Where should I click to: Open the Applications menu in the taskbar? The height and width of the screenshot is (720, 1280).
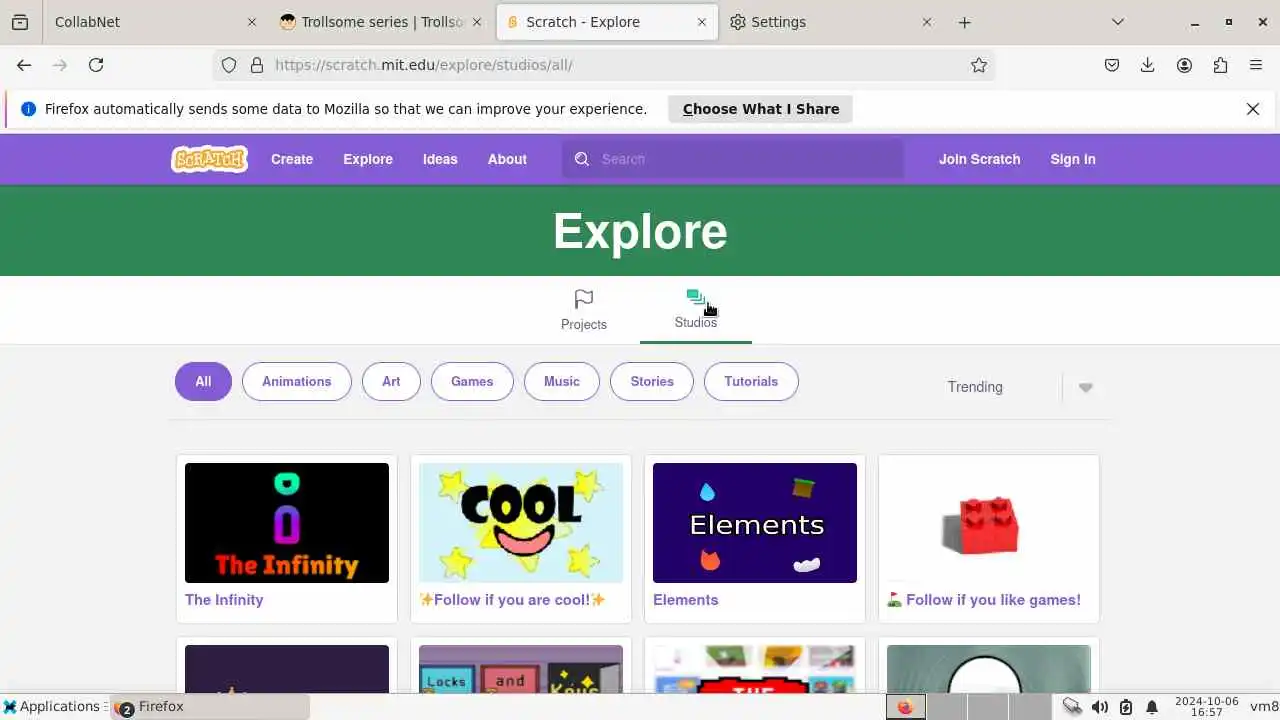point(54,707)
